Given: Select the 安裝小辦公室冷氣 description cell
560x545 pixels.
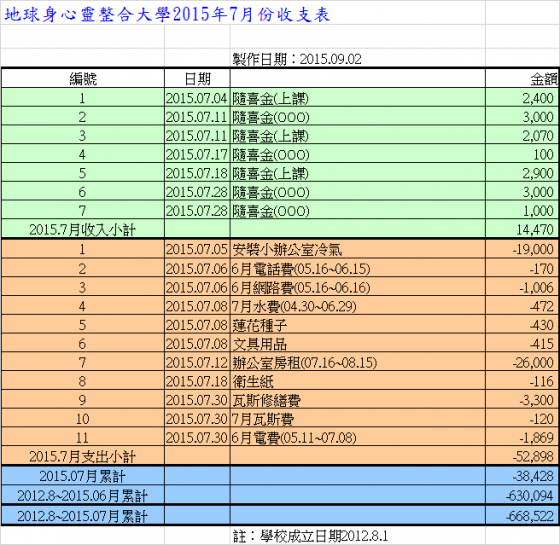Looking at the screenshot, I should tap(358, 249).
